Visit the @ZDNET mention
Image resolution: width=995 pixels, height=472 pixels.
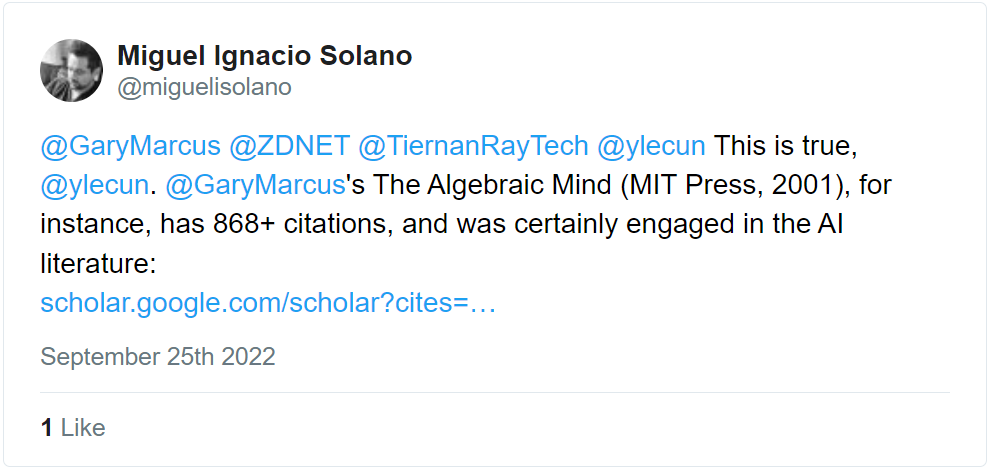point(289,146)
